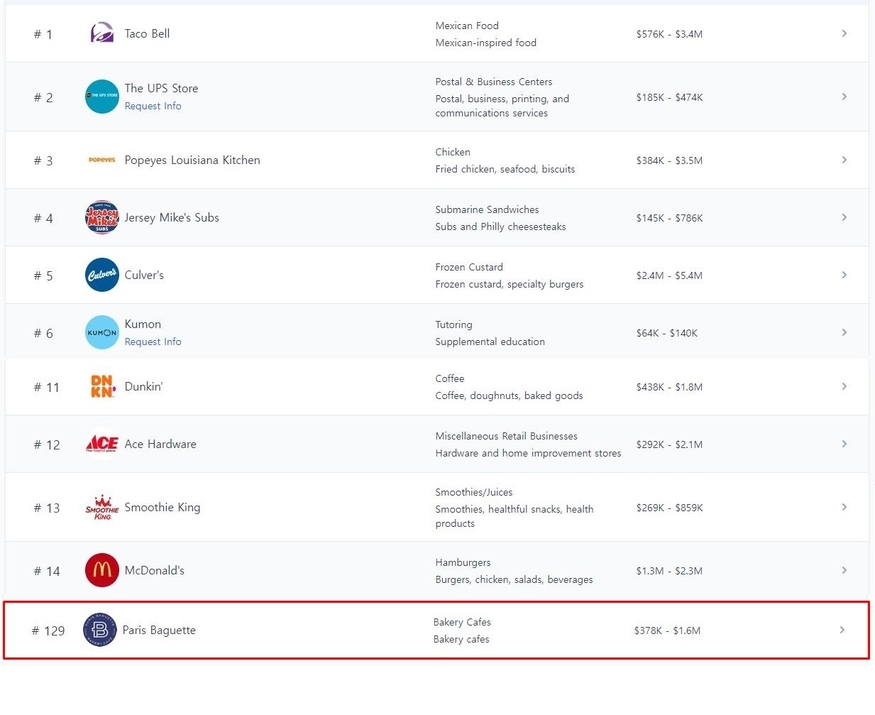Click the Frozen Custard category text

469,267
